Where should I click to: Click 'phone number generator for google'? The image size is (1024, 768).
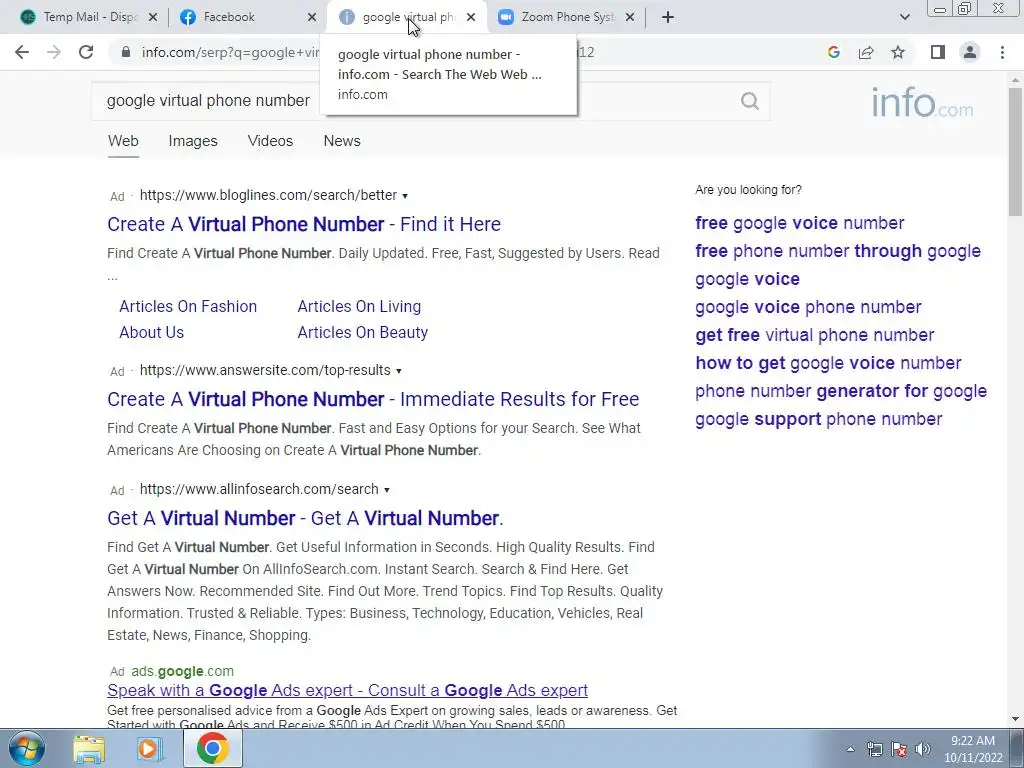point(840,391)
